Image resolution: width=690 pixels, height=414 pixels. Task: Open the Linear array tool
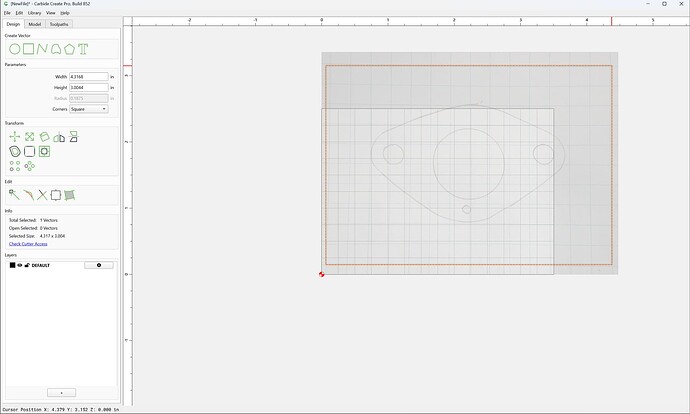point(15,166)
